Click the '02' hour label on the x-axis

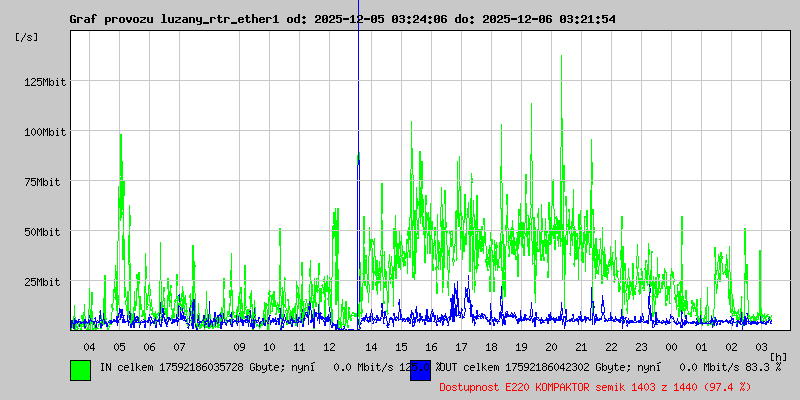pos(732,347)
